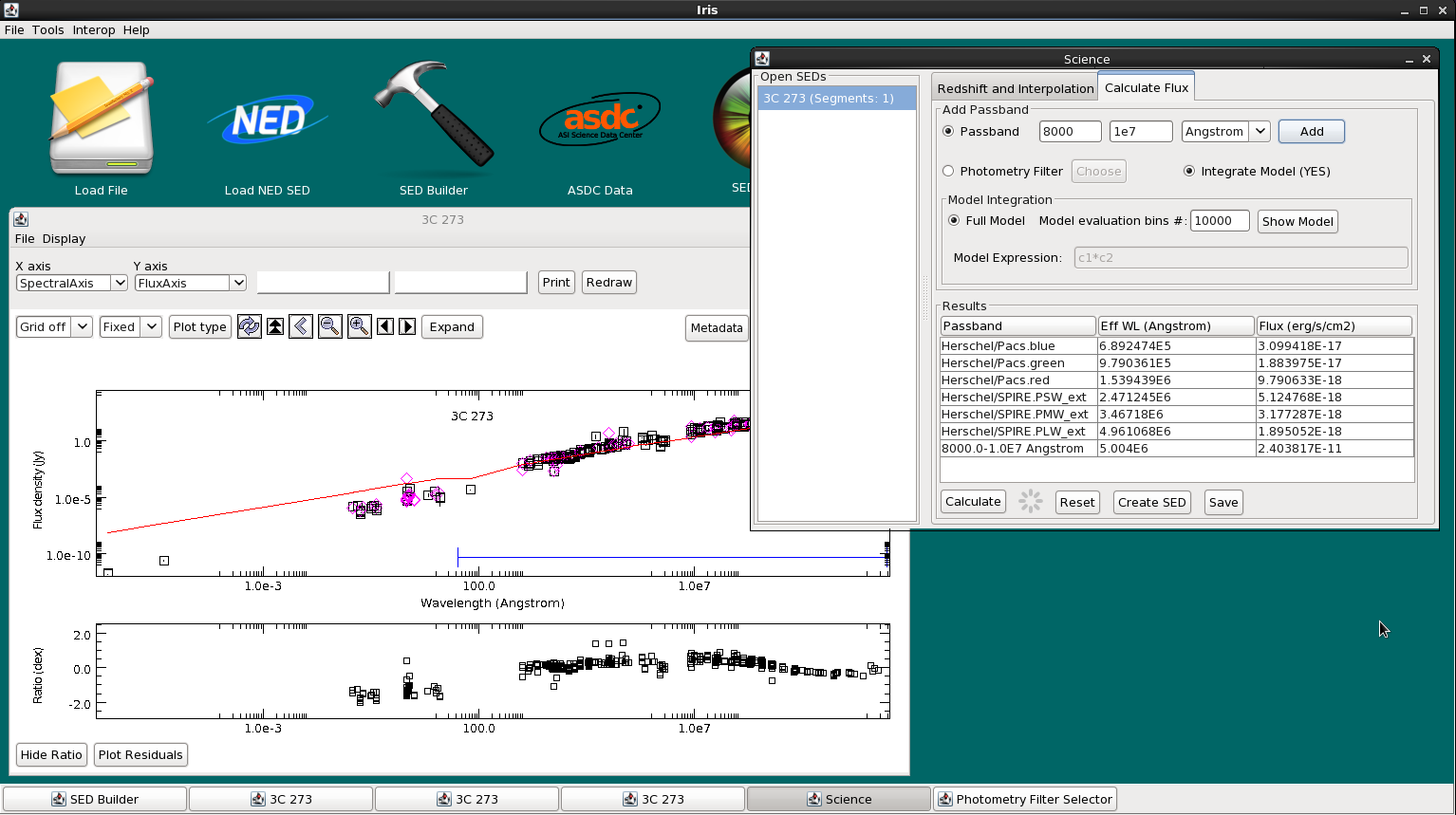Click the passband minimum field showing 8000
Viewport: 1456px width, 815px height.
pyautogui.click(x=1071, y=132)
